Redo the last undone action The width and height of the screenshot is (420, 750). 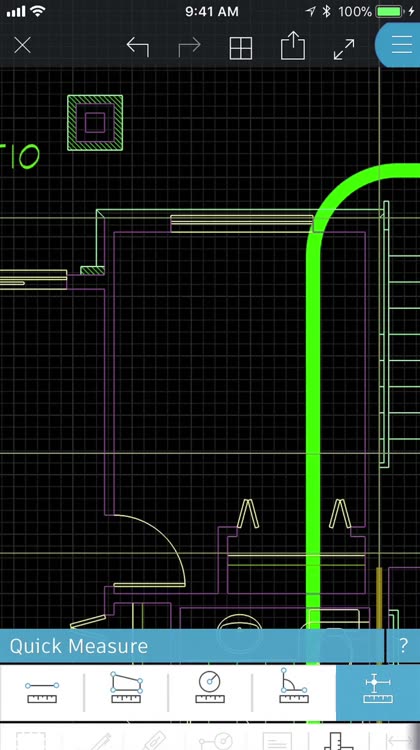tap(189, 47)
